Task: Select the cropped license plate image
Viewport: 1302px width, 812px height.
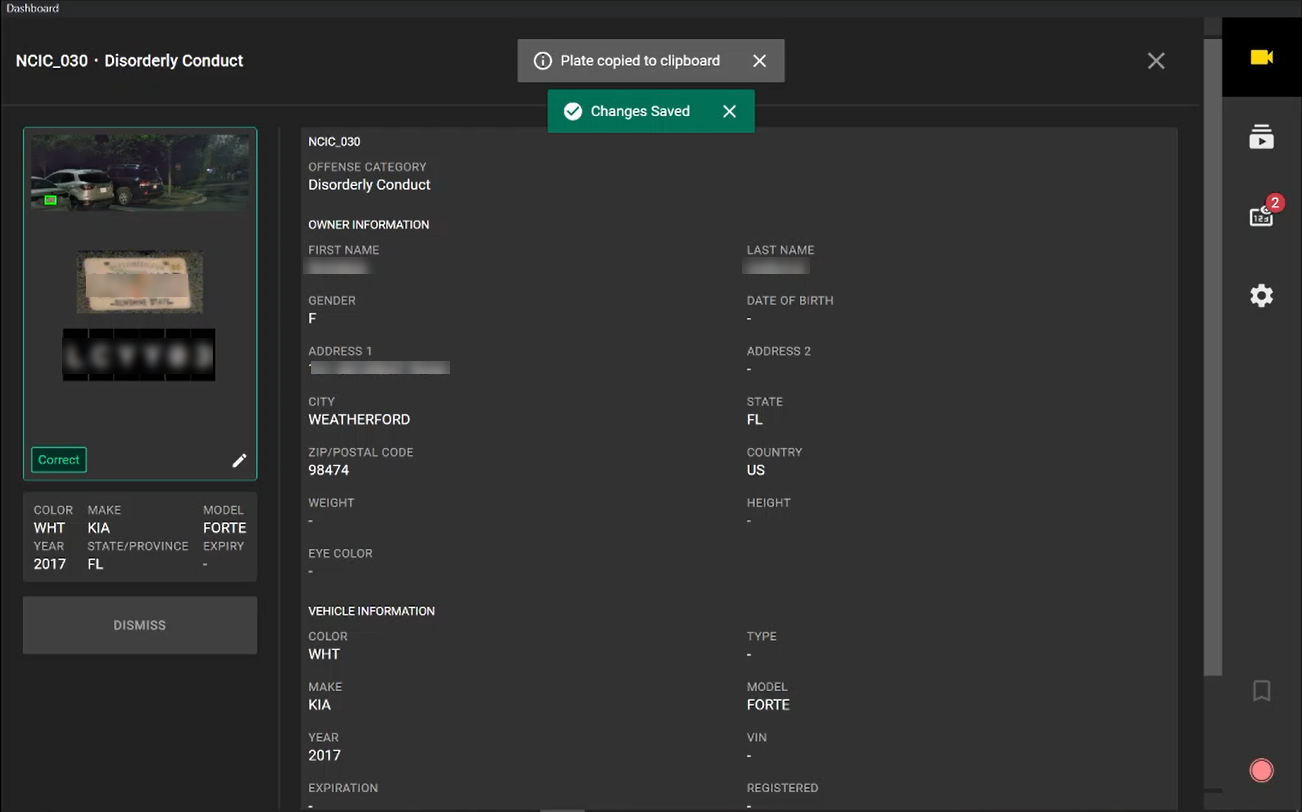Action: [x=140, y=281]
